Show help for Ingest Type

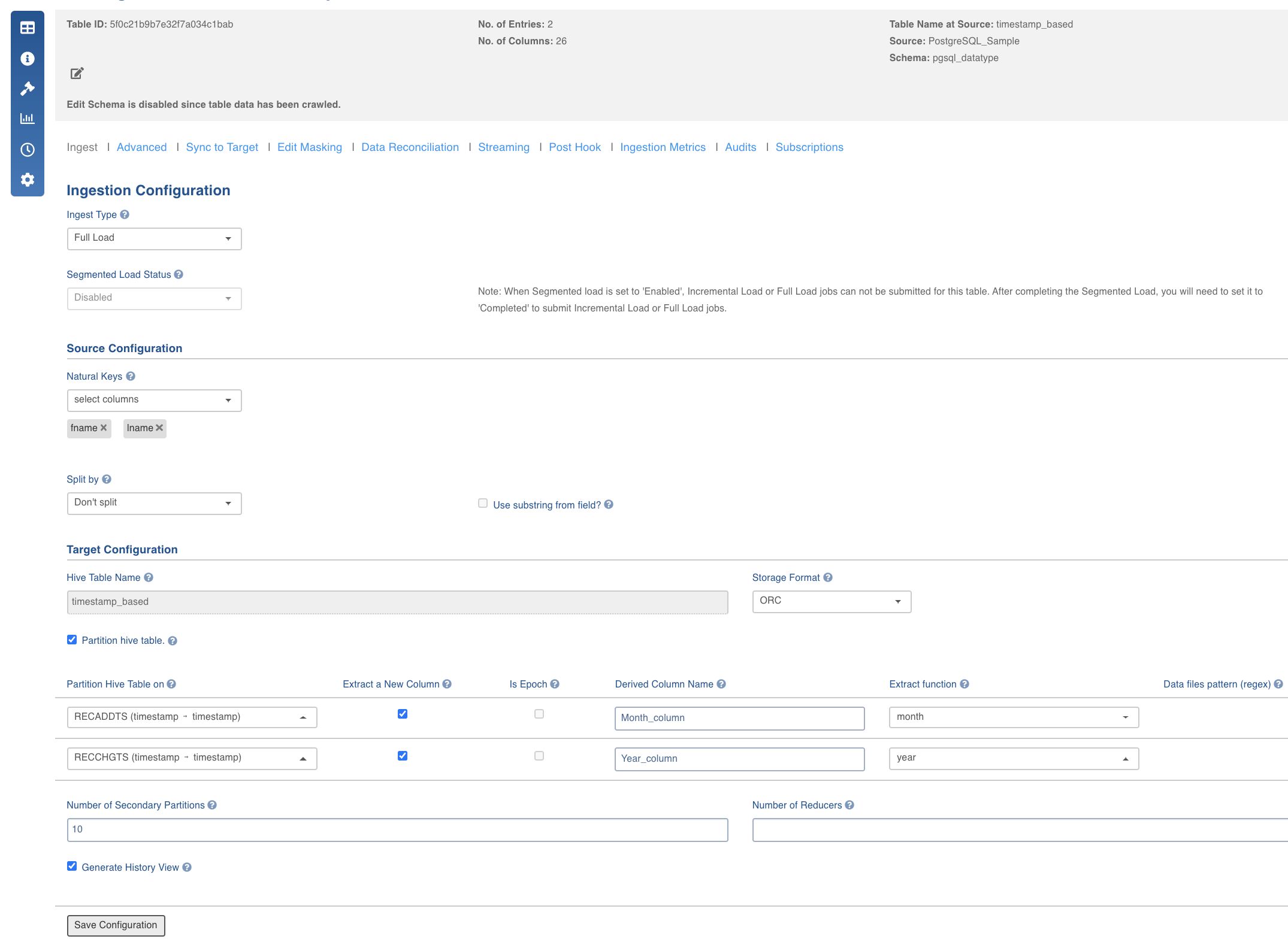tap(125, 214)
